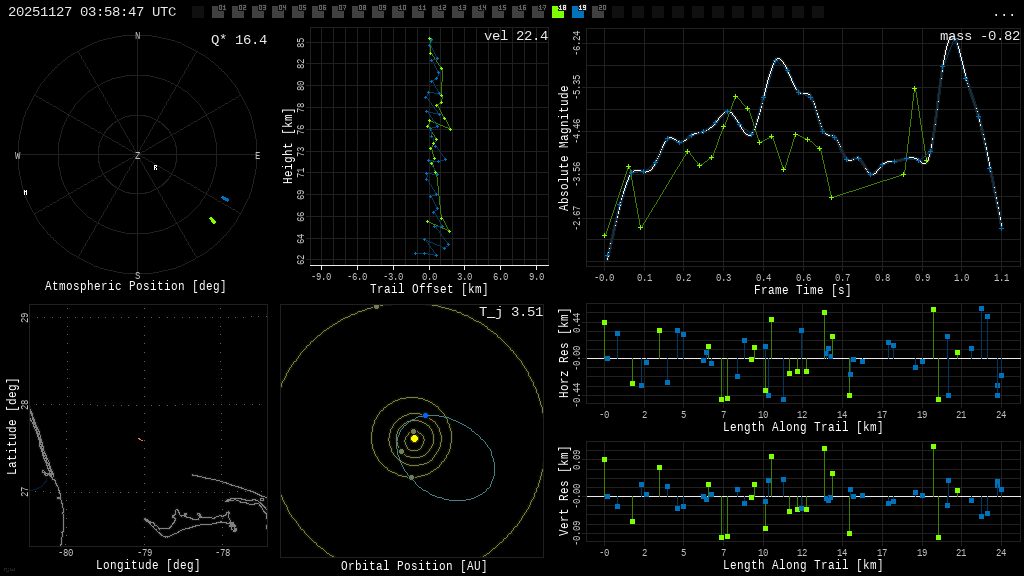Click the station 05 box

tap(298, 12)
